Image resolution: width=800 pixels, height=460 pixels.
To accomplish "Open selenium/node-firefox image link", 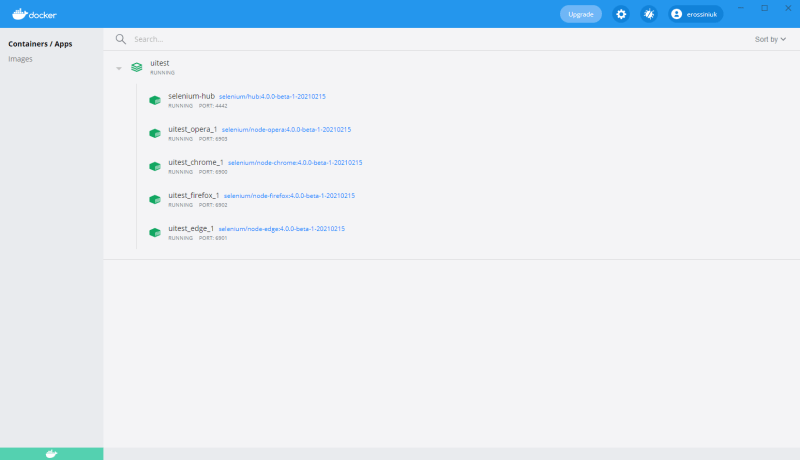I will click(x=289, y=196).
